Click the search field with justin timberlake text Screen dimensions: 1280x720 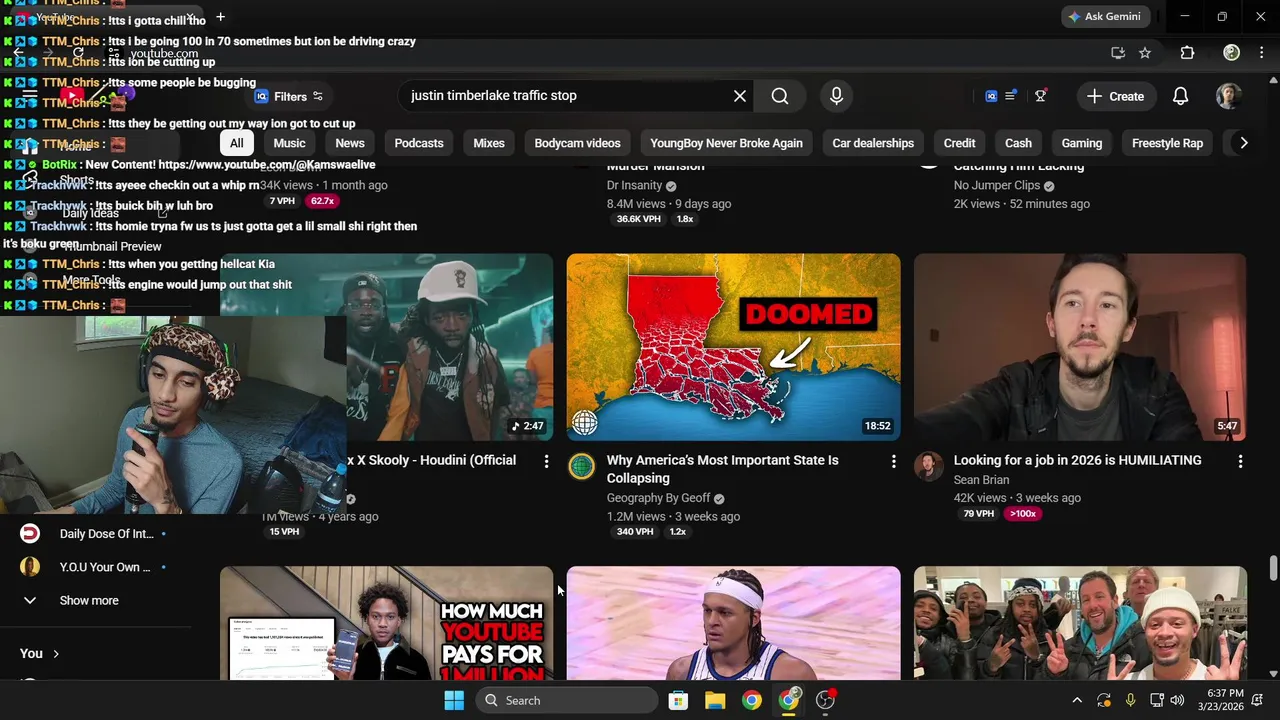tap(565, 96)
